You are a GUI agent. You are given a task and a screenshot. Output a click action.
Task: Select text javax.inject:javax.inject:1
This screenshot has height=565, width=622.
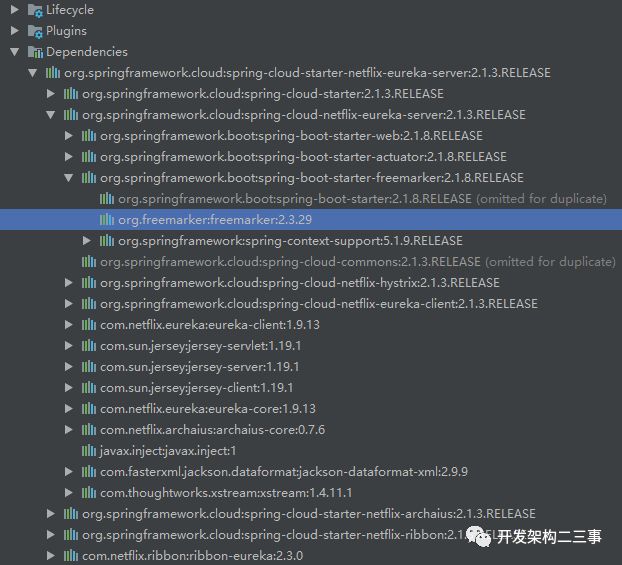click(168, 451)
